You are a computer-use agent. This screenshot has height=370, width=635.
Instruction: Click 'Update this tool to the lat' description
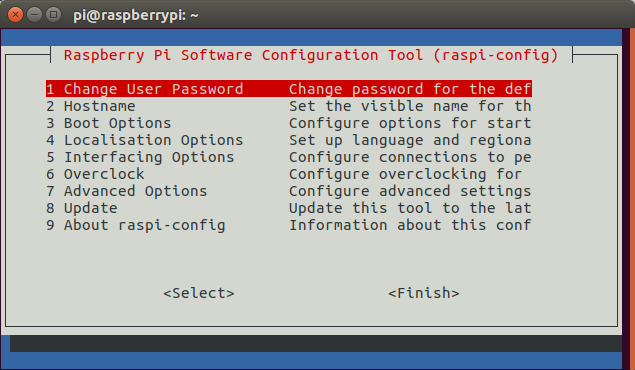[410, 208]
